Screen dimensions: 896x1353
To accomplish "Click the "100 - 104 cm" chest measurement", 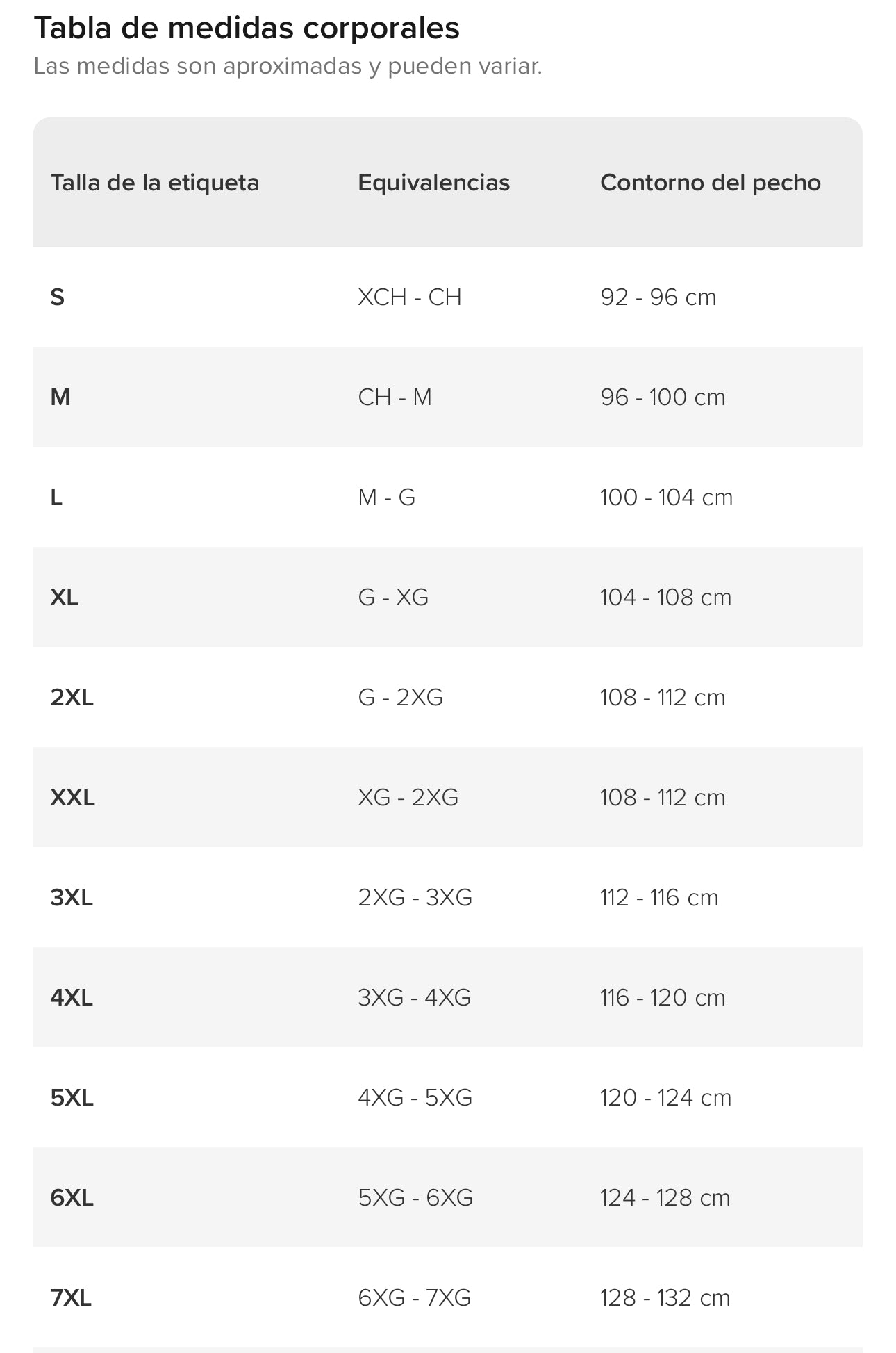I will [666, 498].
